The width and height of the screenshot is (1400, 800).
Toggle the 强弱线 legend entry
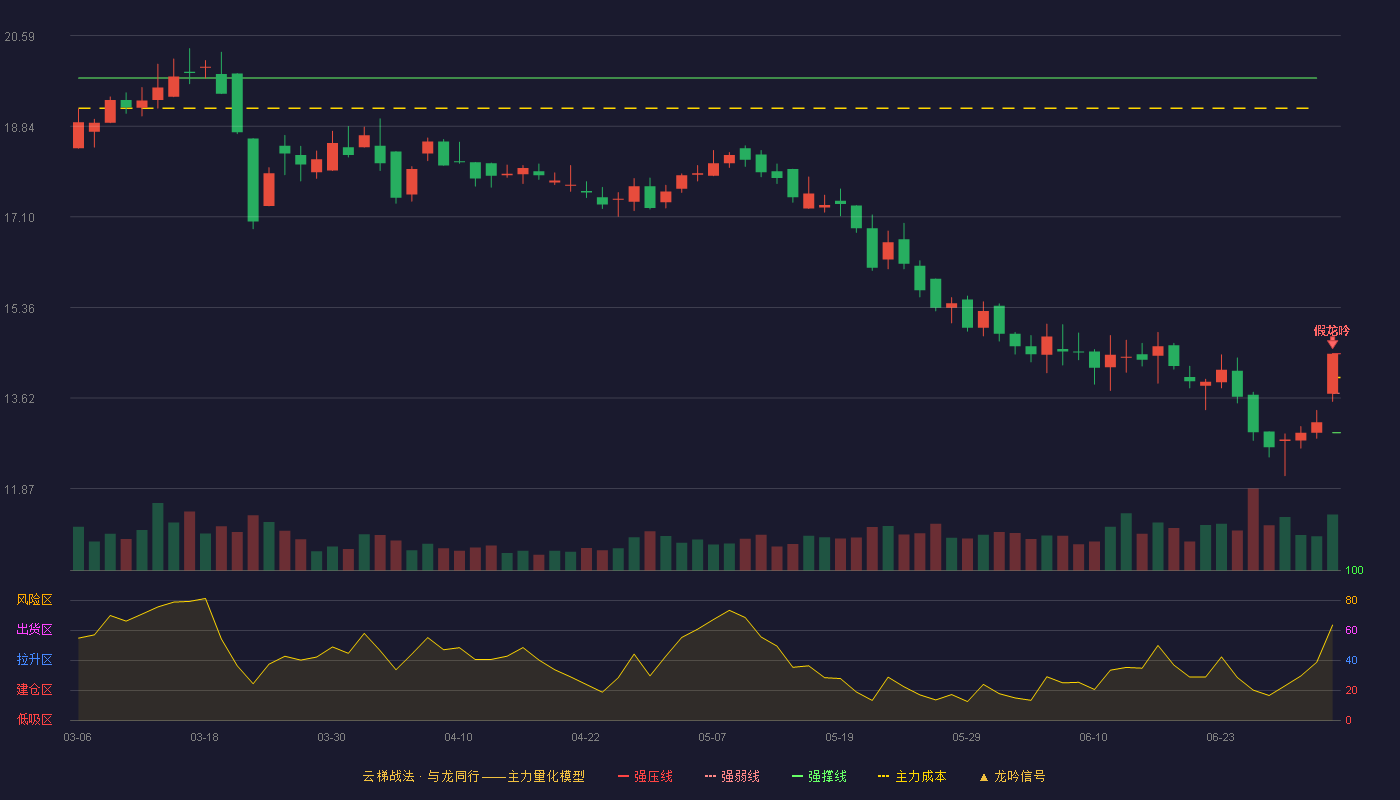[732, 776]
